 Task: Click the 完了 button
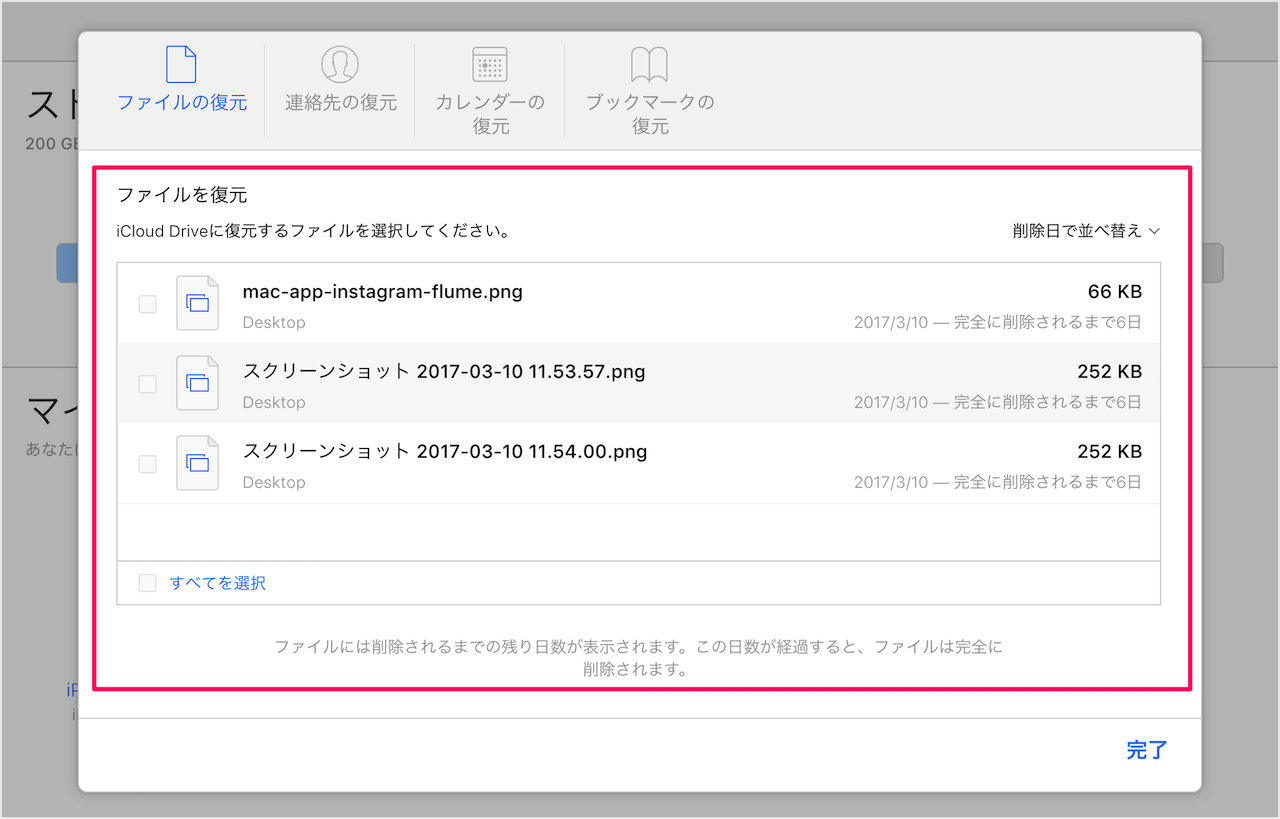(1147, 750)
